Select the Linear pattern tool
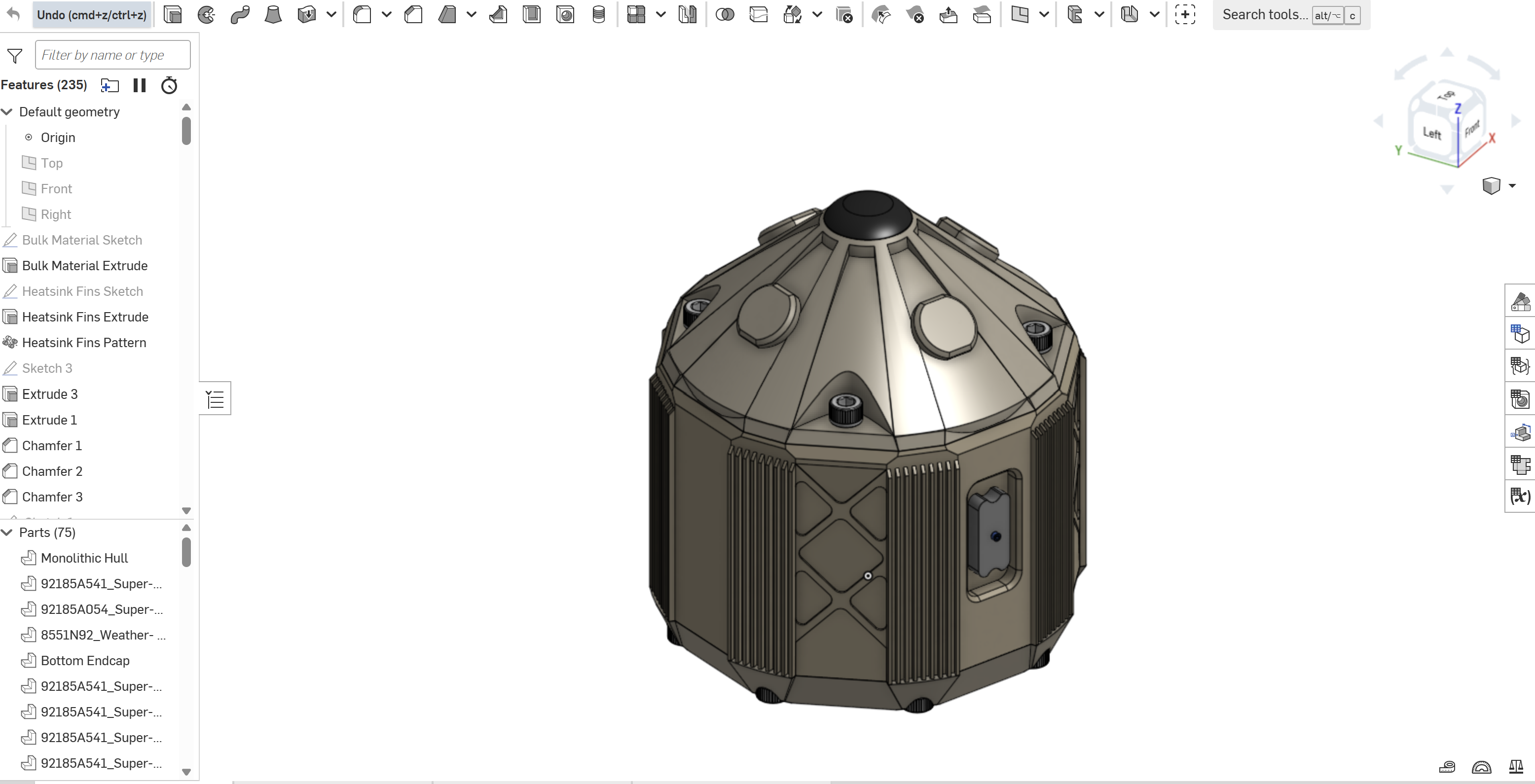Screen dimensions: 1535x784 (x=636, y=14)
